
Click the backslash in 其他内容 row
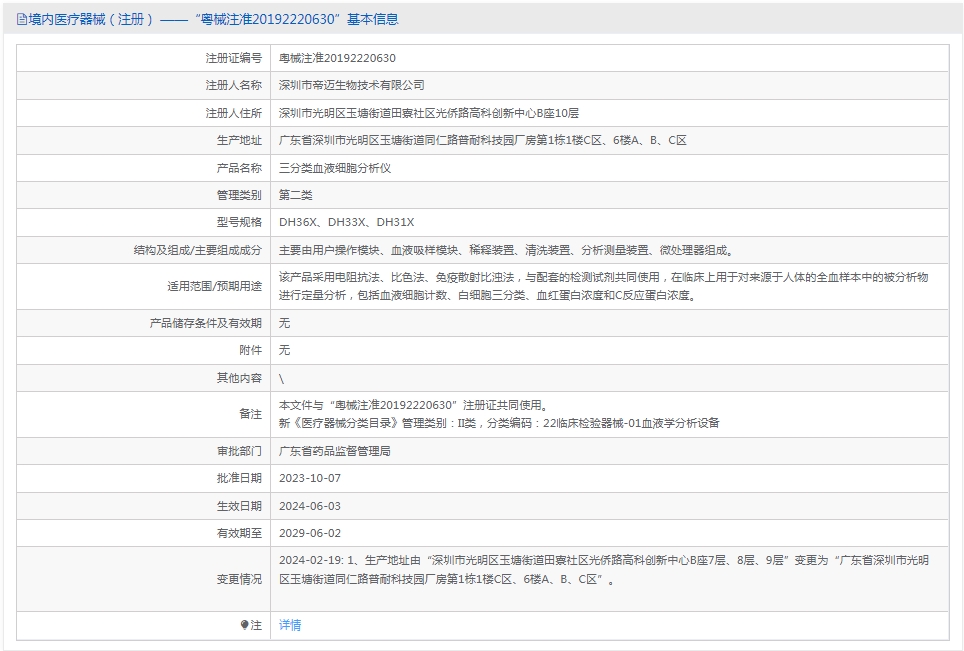282,379
